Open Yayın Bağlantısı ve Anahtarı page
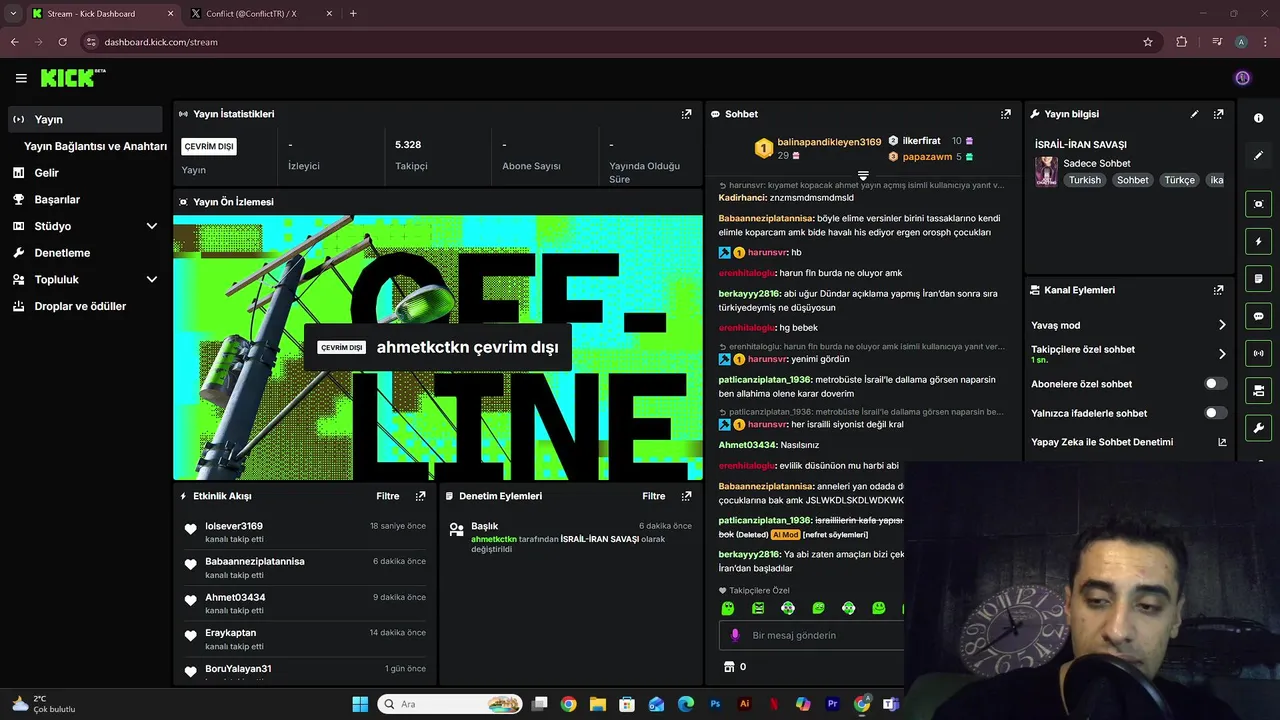 [95, 146]
